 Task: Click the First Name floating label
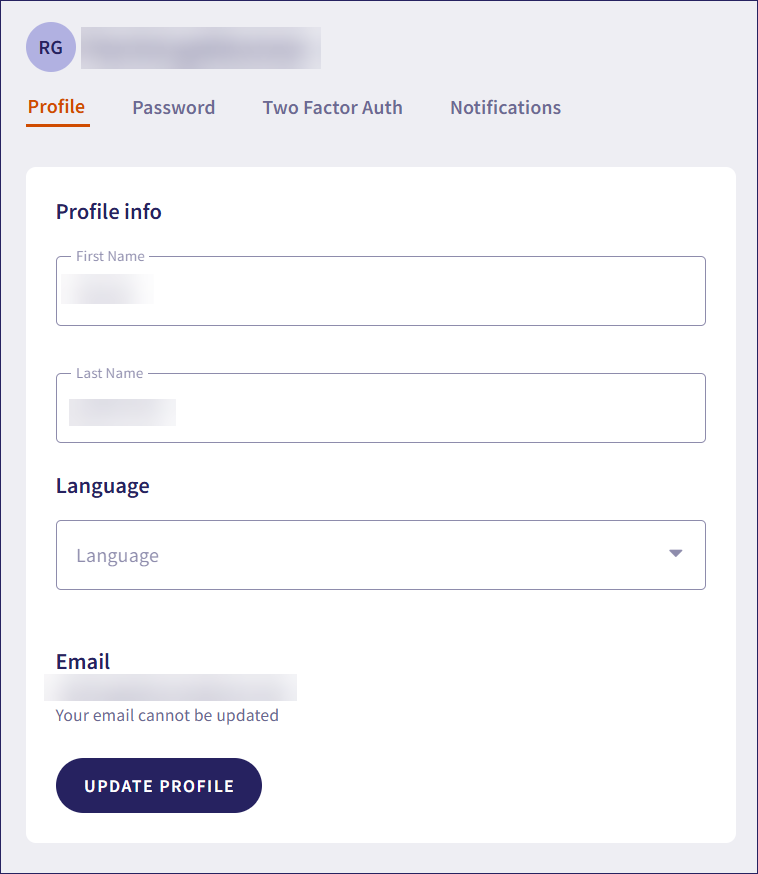click(x=110, y=257)
